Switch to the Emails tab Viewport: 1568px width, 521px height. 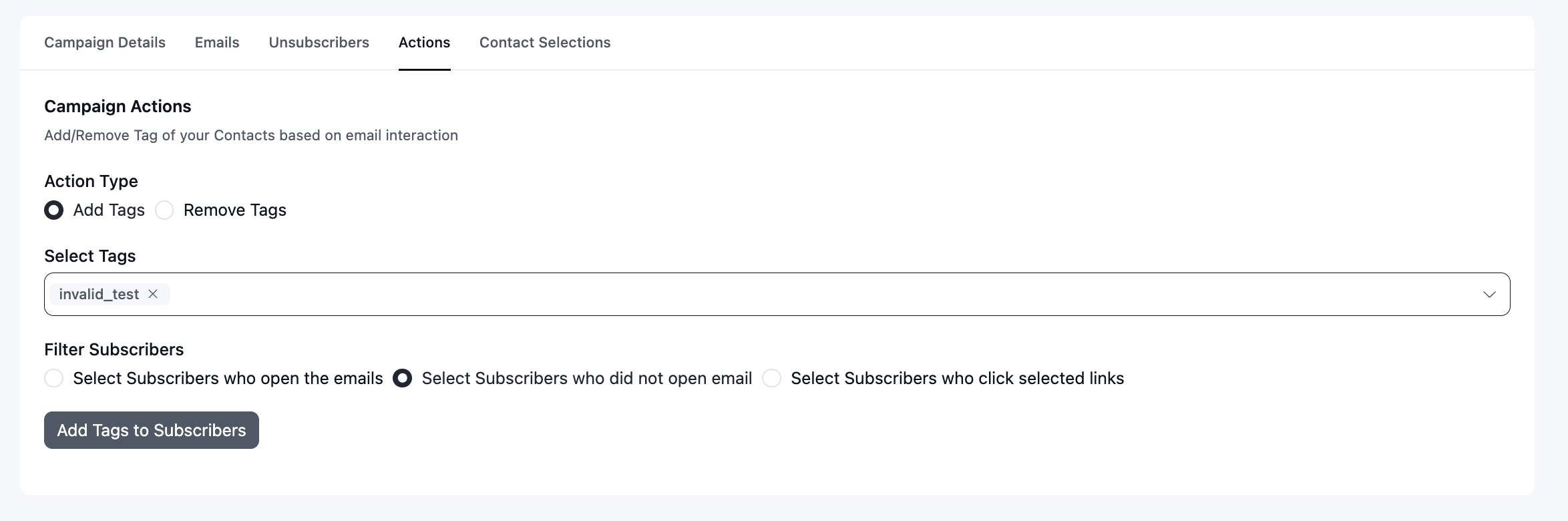click(x=217, y=43)
